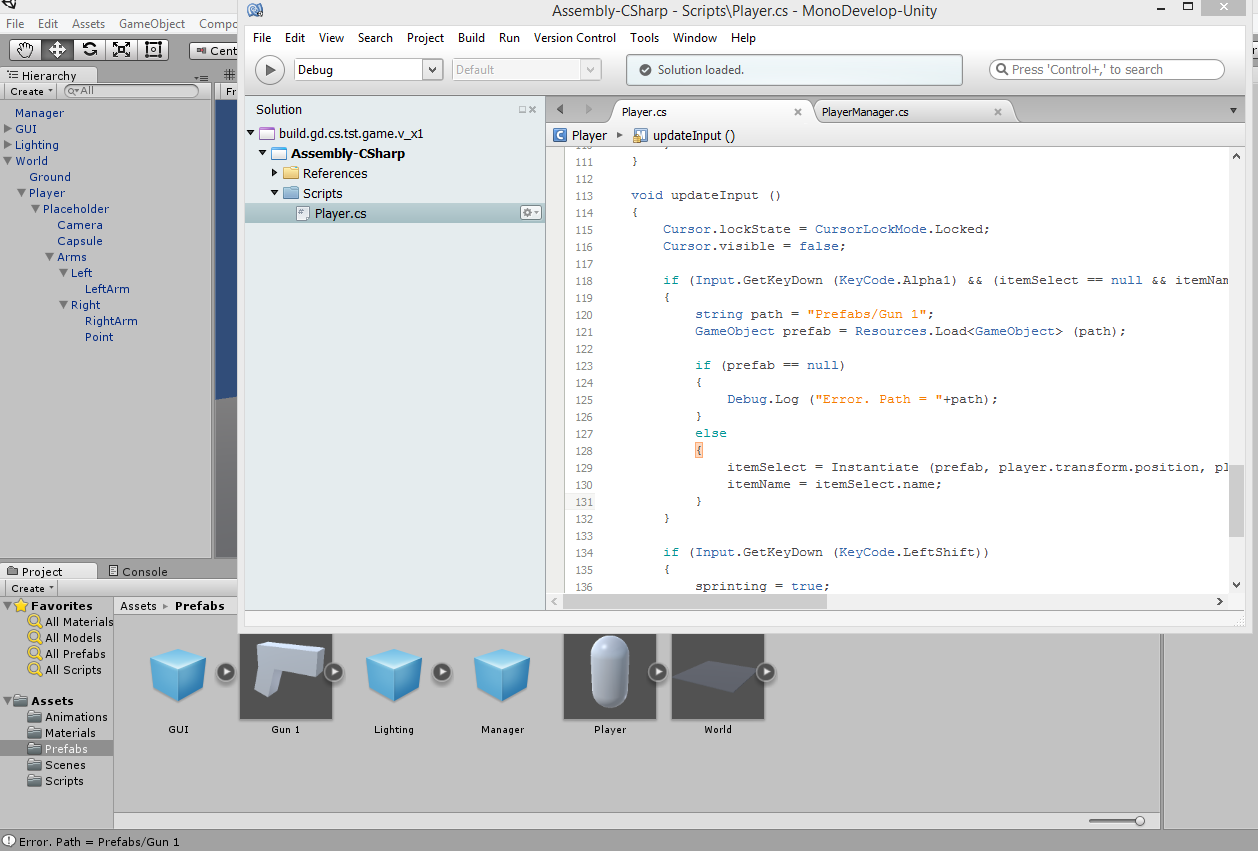
Task: Expand the References folder in Solution
Action: [x=275, y=173]
